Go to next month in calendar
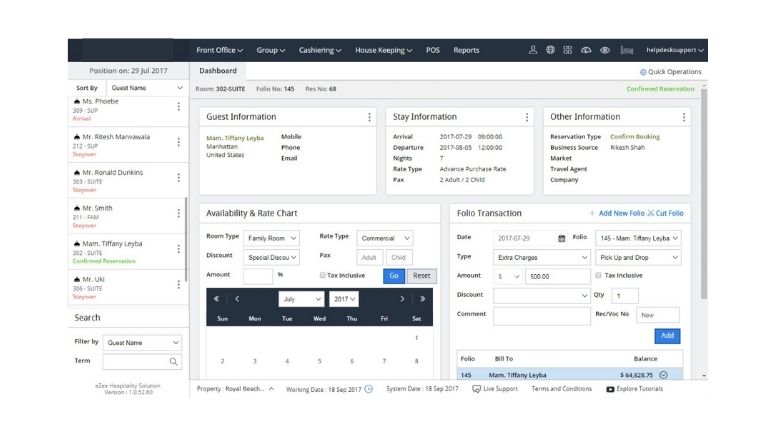770x440 pixels. coord(402,299)
